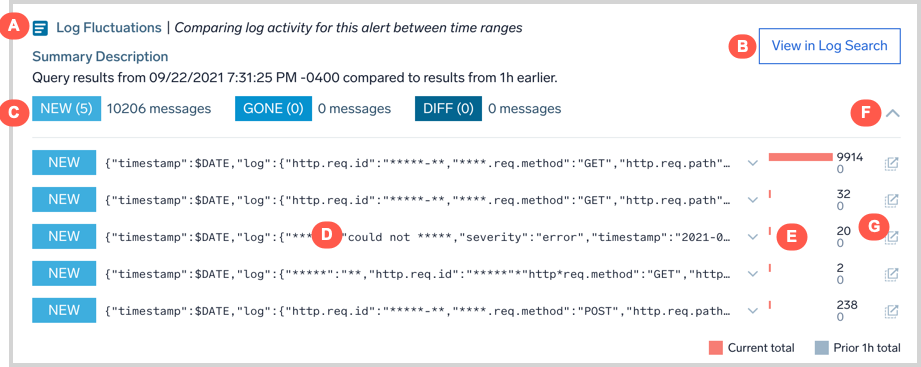The image size is (921, 367).
Task: Open the 2 count row external link icon
Action: tap(892, 274)
